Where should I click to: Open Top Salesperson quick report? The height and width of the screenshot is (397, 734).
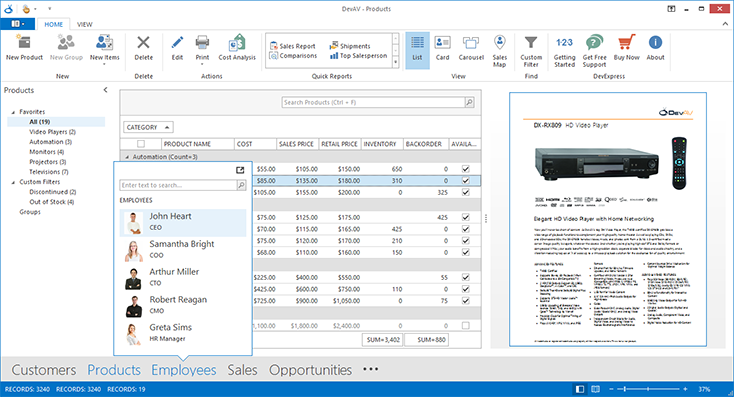[359, 56]
